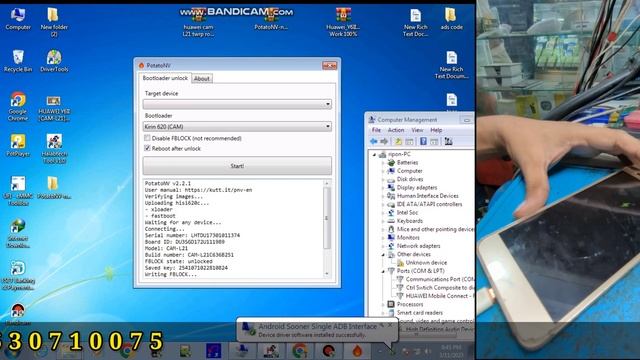Uncheck Reboot after unlock checkbox
This screenshot has height=360, width=640.
point(147,148)
